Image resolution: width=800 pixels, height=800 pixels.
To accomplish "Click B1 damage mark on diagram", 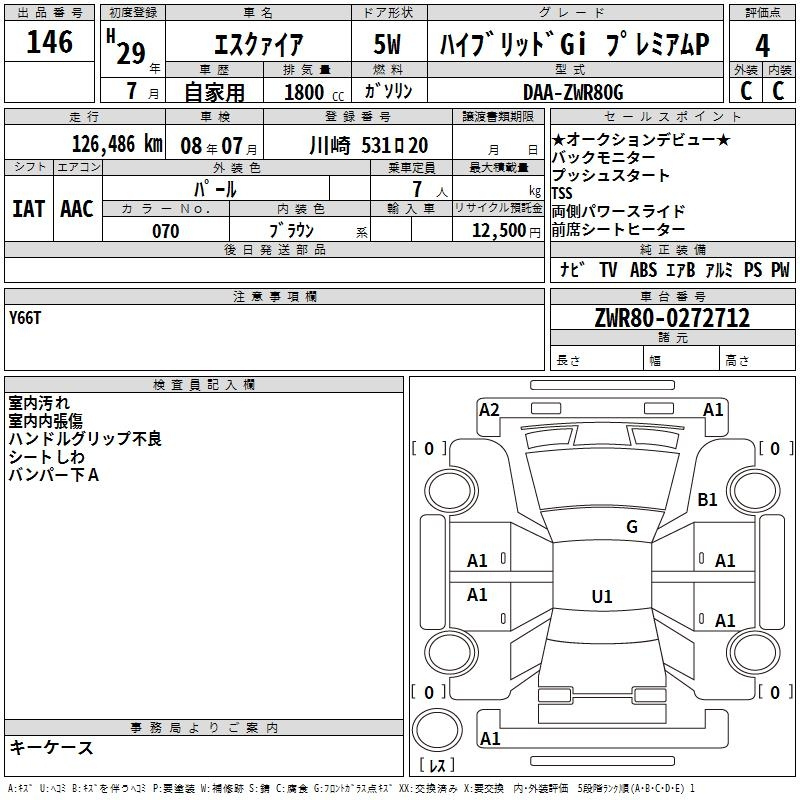I will tap(707, 499).
